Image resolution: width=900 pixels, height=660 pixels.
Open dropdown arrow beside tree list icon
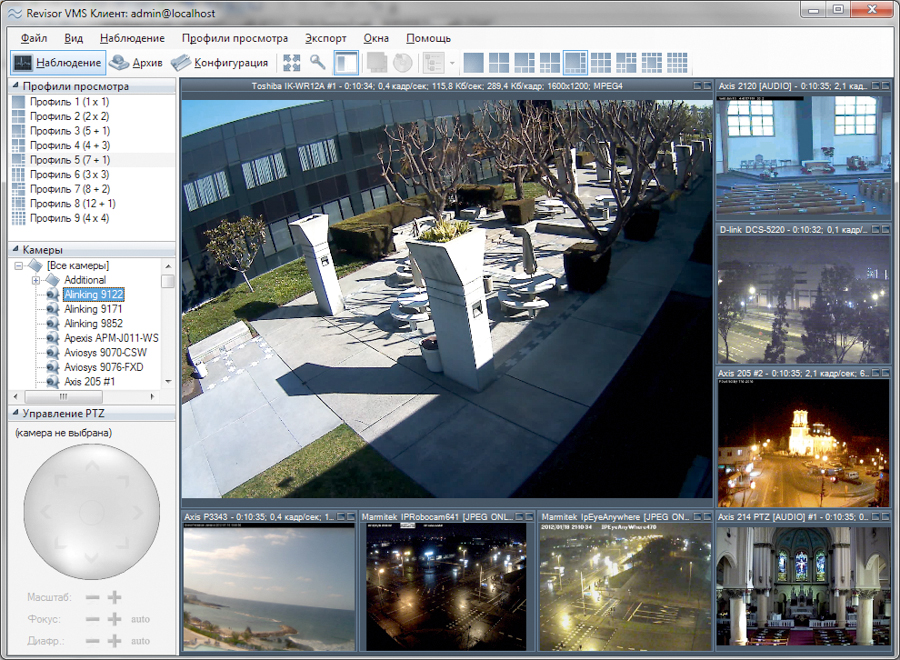tap(452, 63)
